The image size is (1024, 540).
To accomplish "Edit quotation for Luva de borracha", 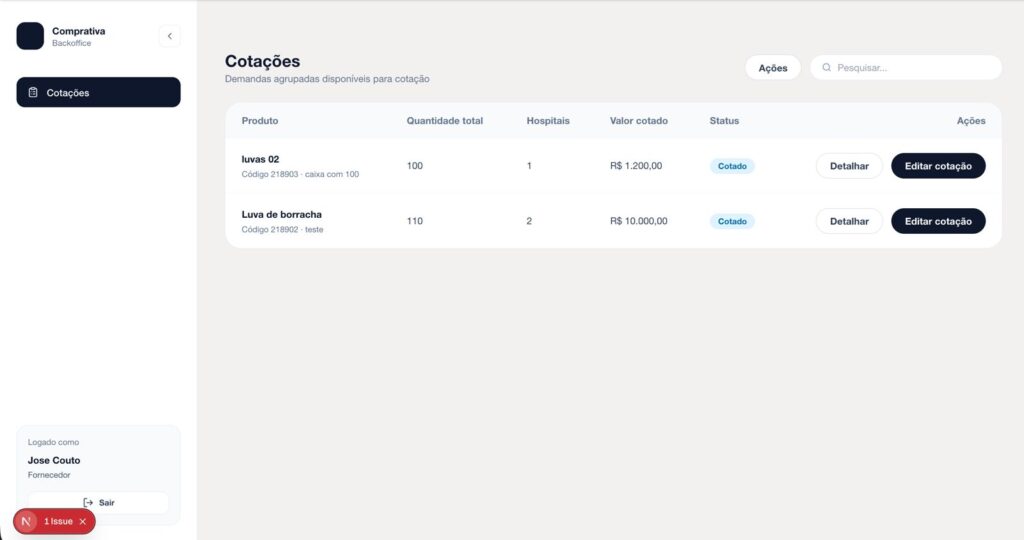I will [937, 221].
